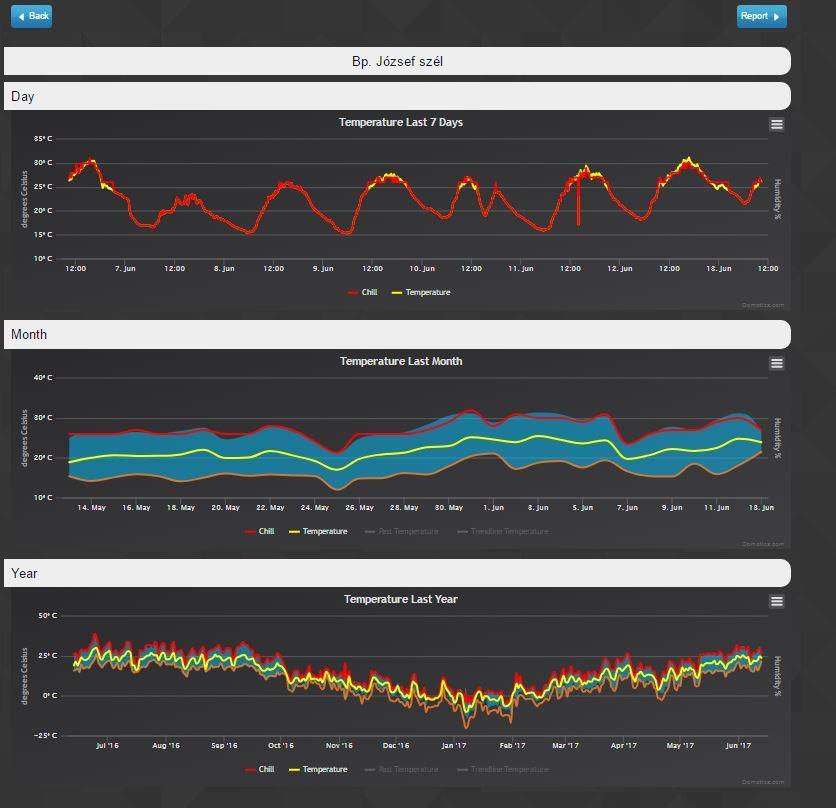
Task: Follow the Domoticz.com credit under the 7 Days chart
Action: 763,306
